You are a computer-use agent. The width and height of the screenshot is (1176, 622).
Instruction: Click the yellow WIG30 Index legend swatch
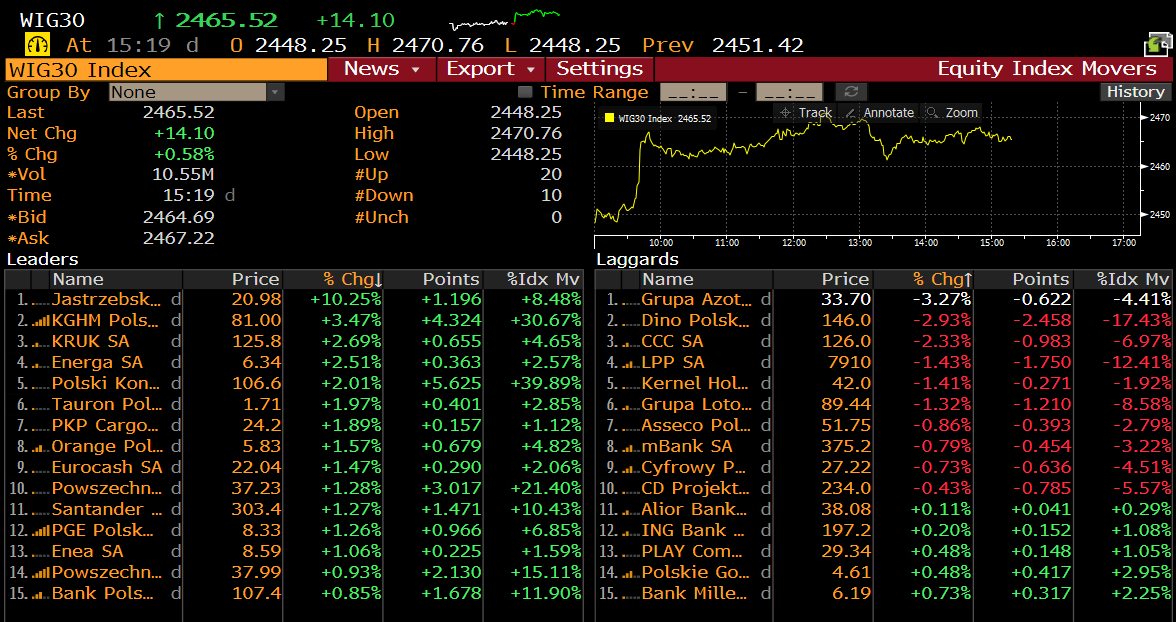pyautogui.click(x=609, y=118)
